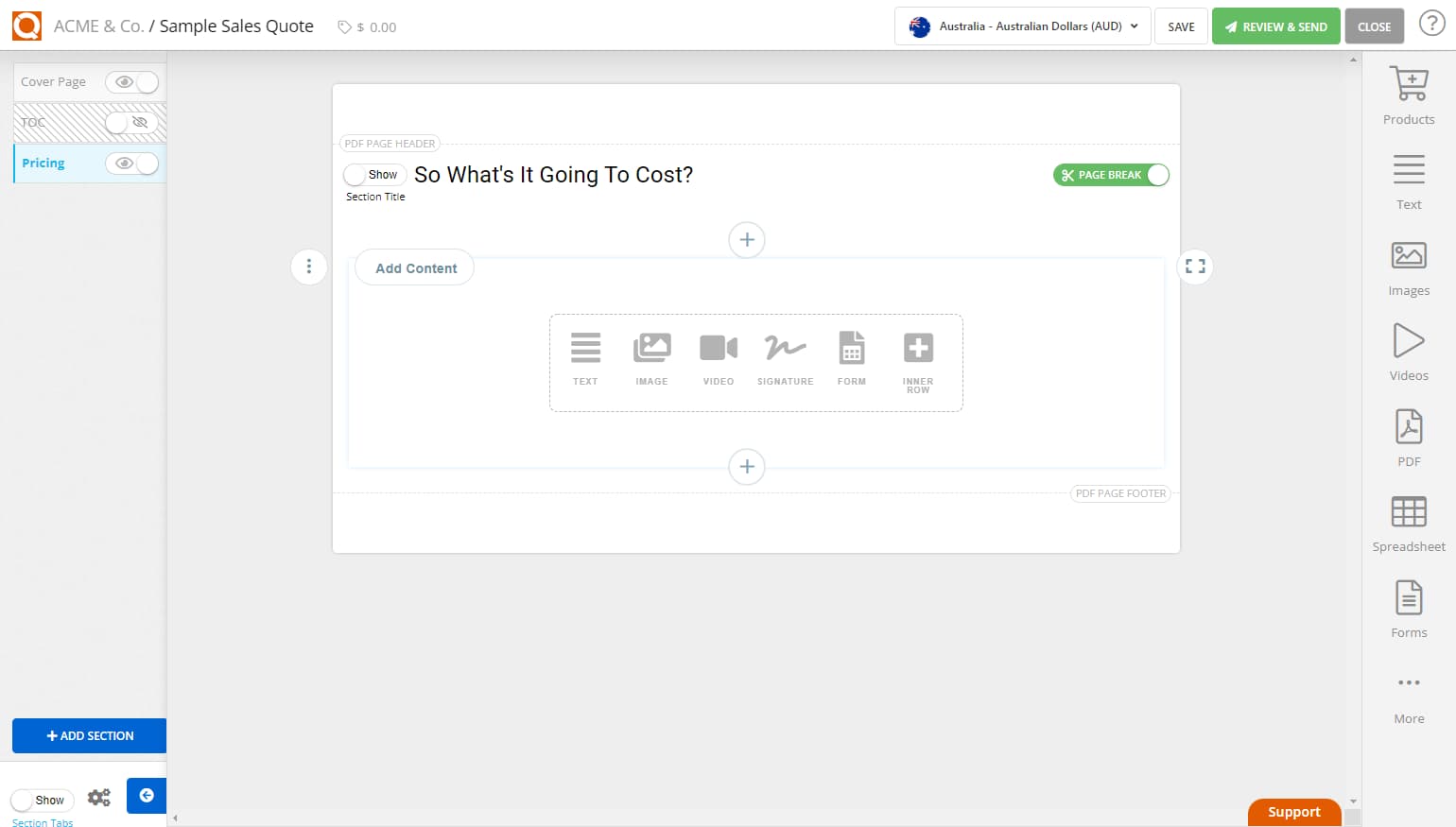Select the Pricing section tab

[x=43, y=163]
